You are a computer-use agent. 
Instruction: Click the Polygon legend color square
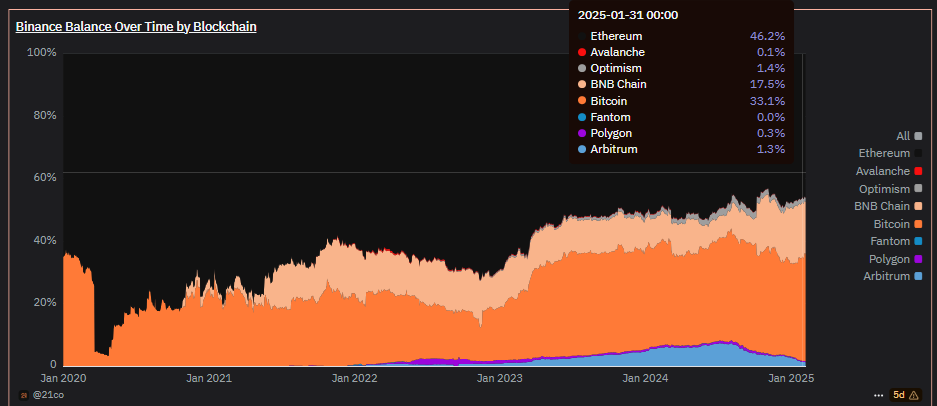[918, 259]
